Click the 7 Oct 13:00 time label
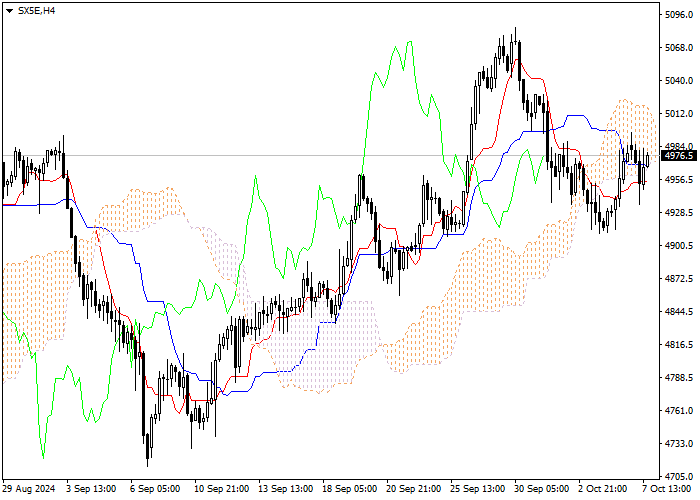The image size is (700, 500). point(667,489)
